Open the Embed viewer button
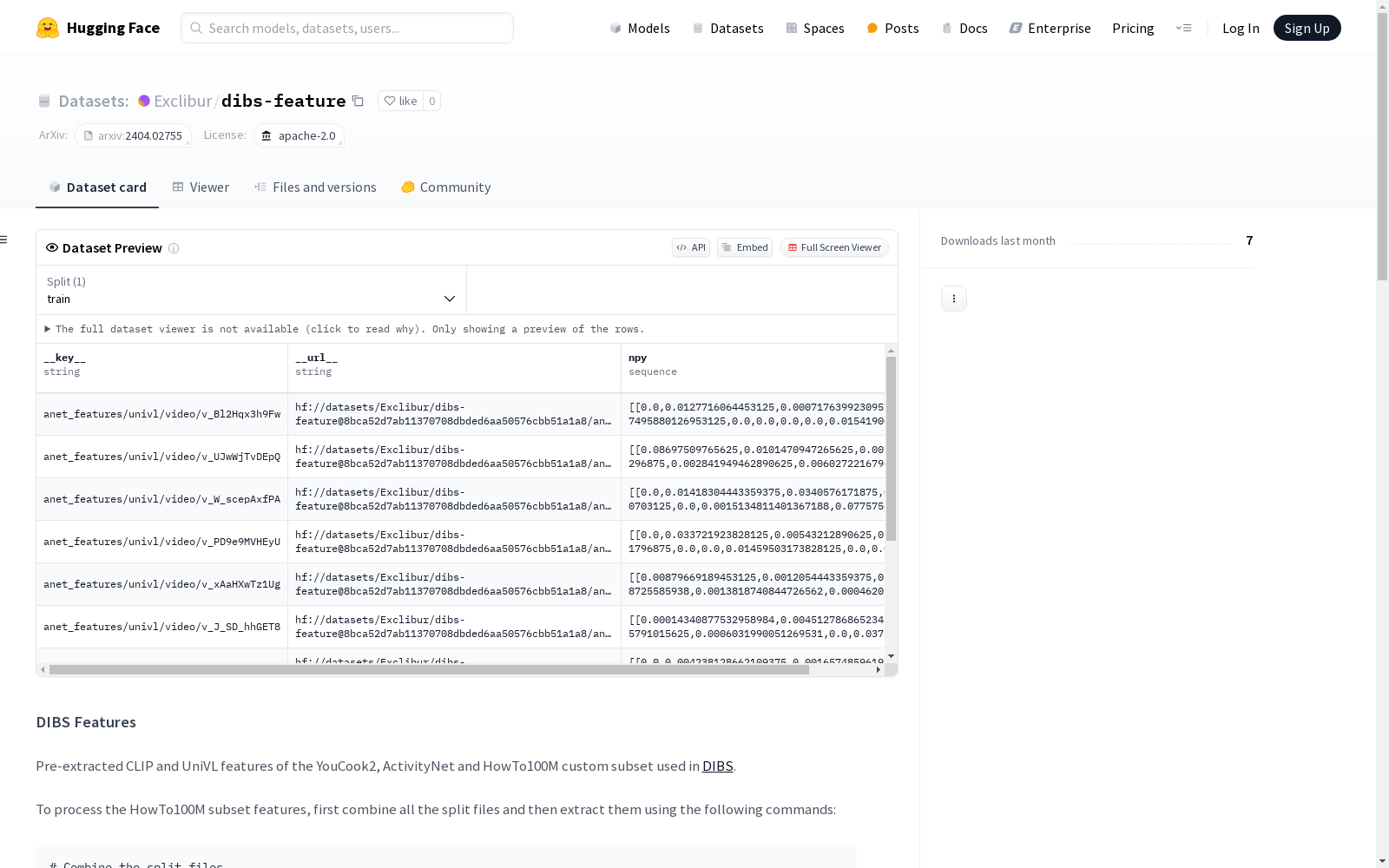This screenshot has width=1389, height=868. (745, 247)
